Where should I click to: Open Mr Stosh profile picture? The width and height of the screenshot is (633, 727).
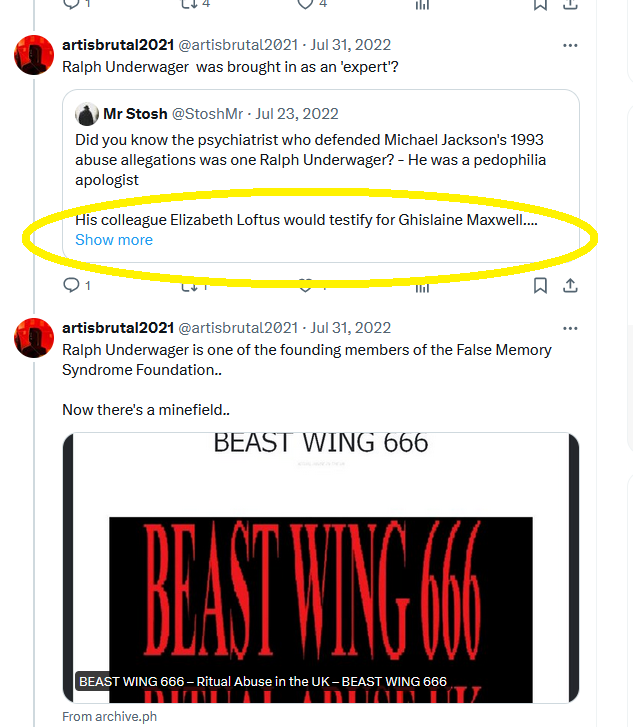point(87,114)
